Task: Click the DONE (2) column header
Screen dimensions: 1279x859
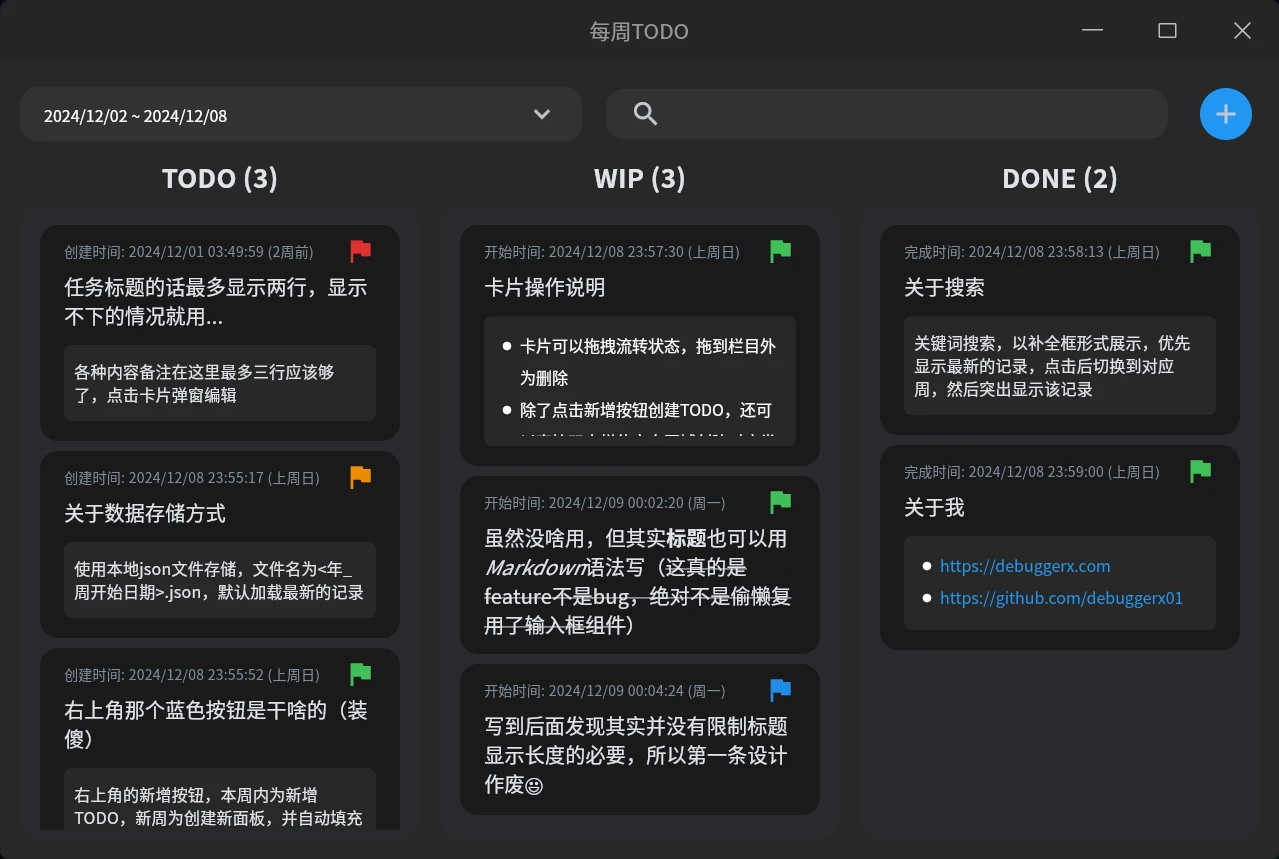Action: [1060, 179]
